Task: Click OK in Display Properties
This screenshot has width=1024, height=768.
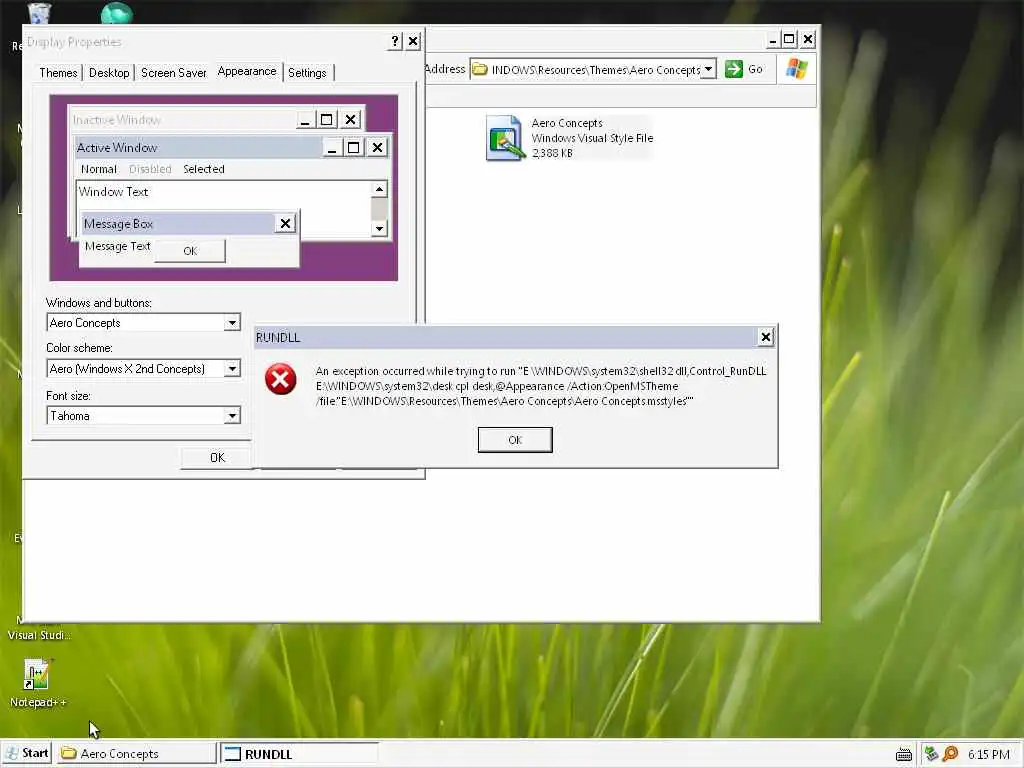Action: click(x=217, y=458)
